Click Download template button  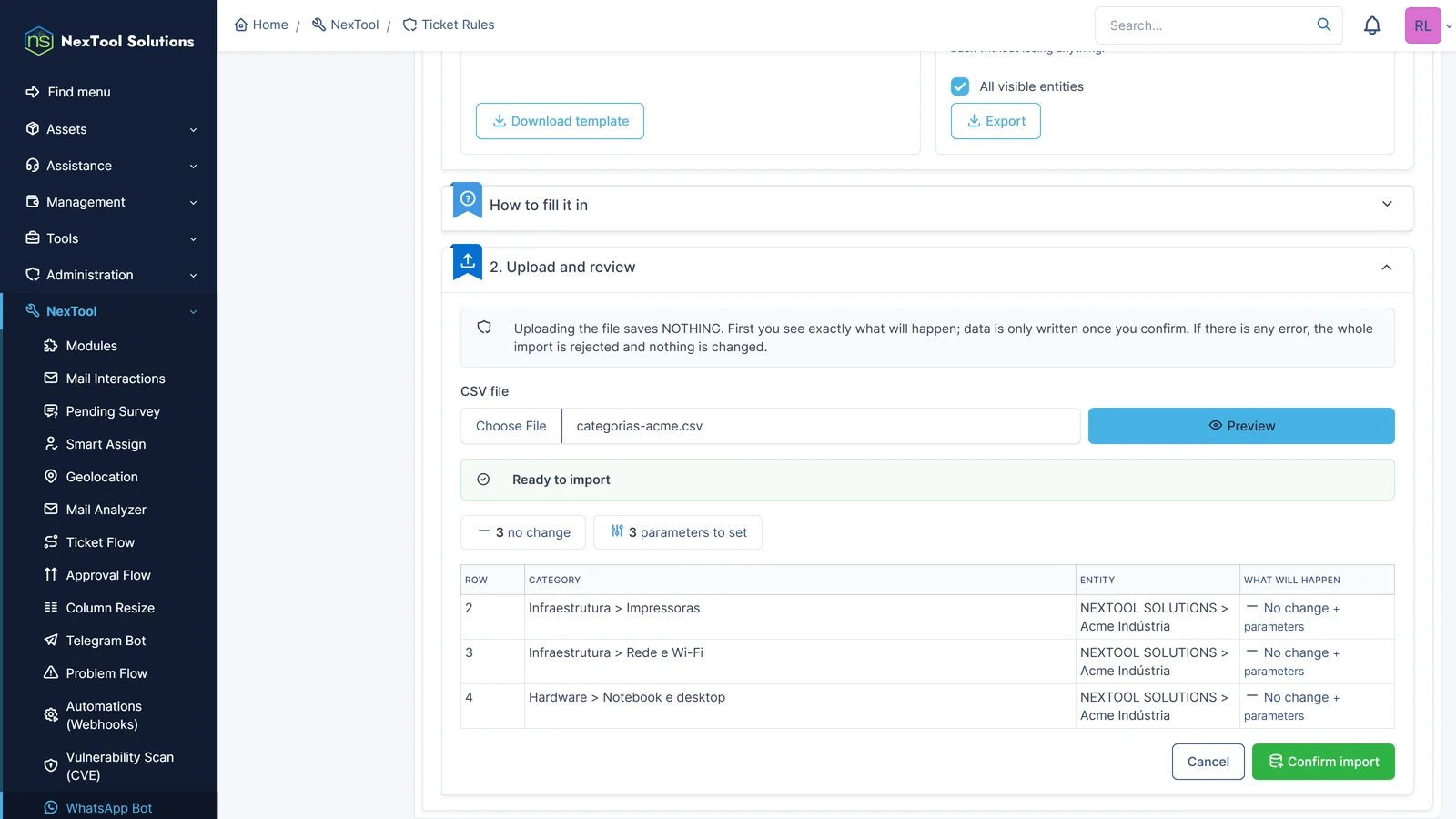click(560, 121)
